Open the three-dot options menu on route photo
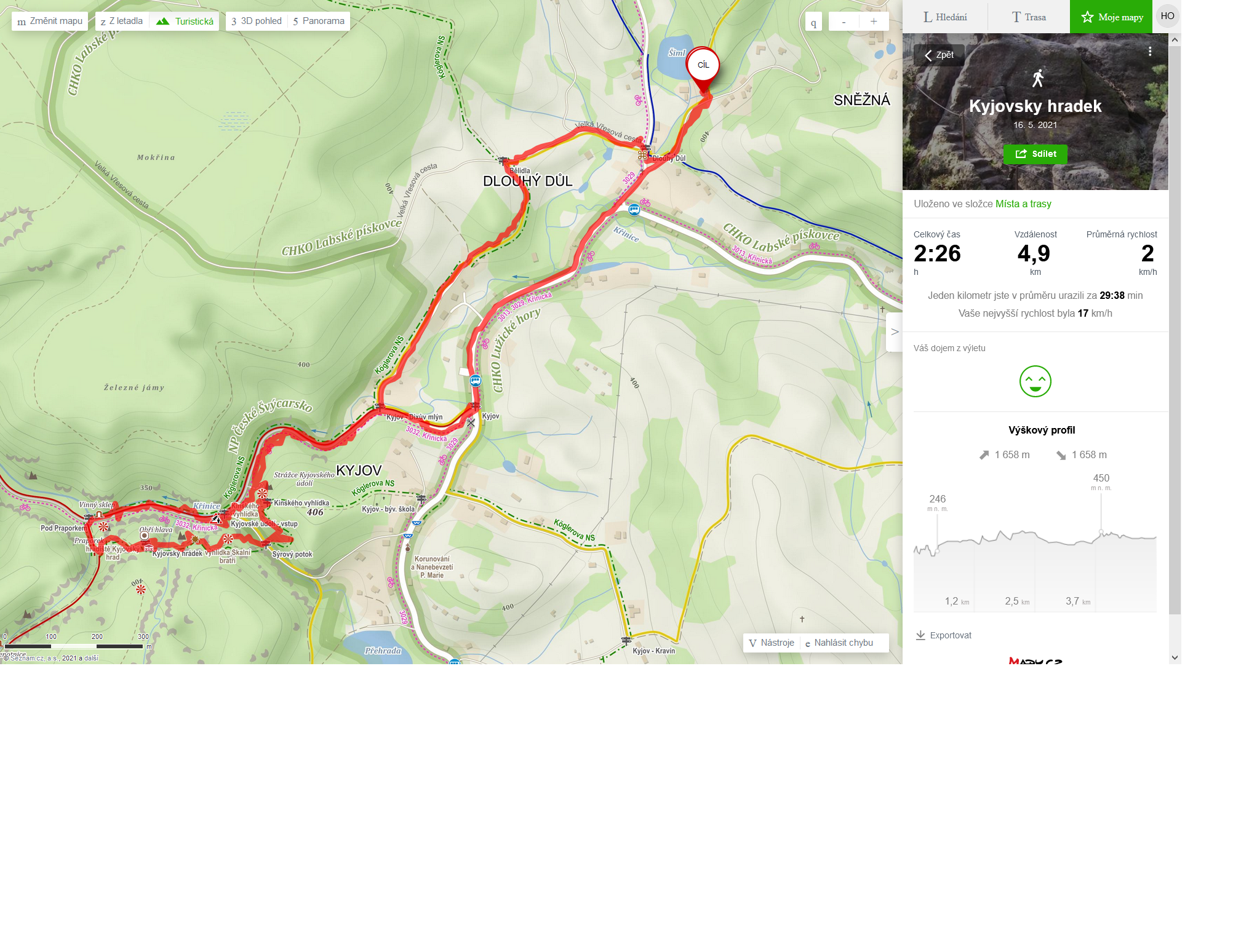Image resolution: width=1233 pixels, height=952 pixels. (1150, 52)
